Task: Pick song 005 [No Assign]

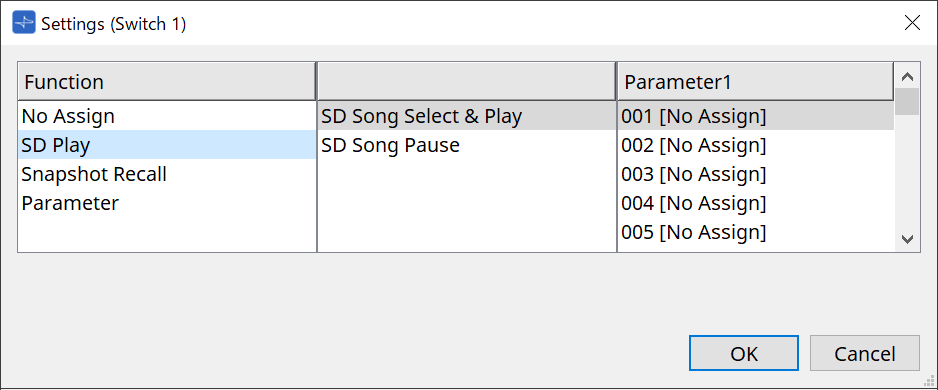Action: pos(756,232)
